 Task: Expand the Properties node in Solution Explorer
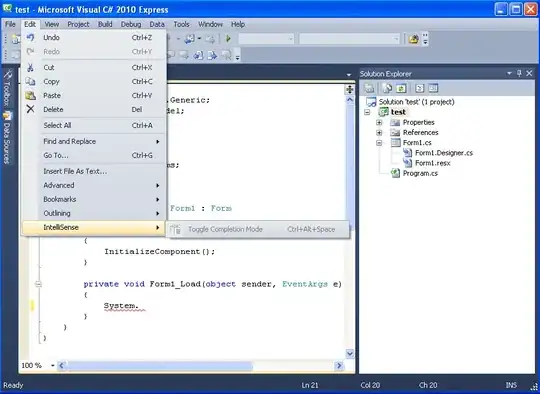[379, 123]
